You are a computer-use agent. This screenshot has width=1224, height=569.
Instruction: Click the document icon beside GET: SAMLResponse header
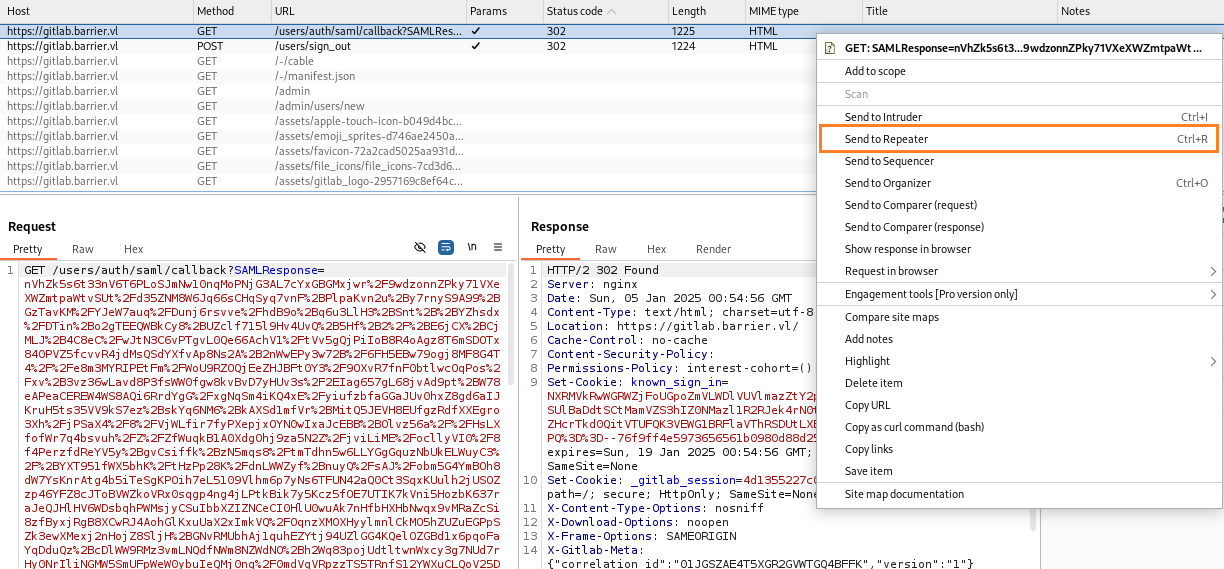point(830,48)
